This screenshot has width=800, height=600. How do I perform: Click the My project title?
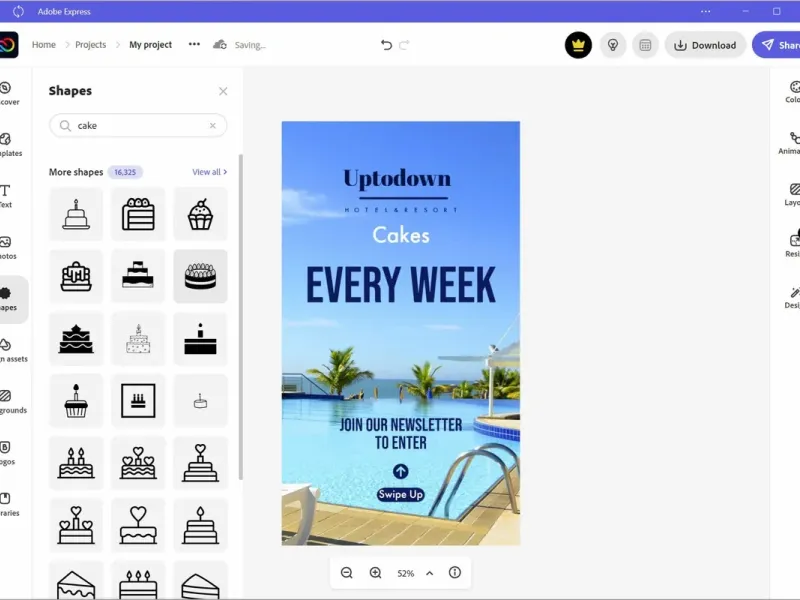[x=151, y=45]
